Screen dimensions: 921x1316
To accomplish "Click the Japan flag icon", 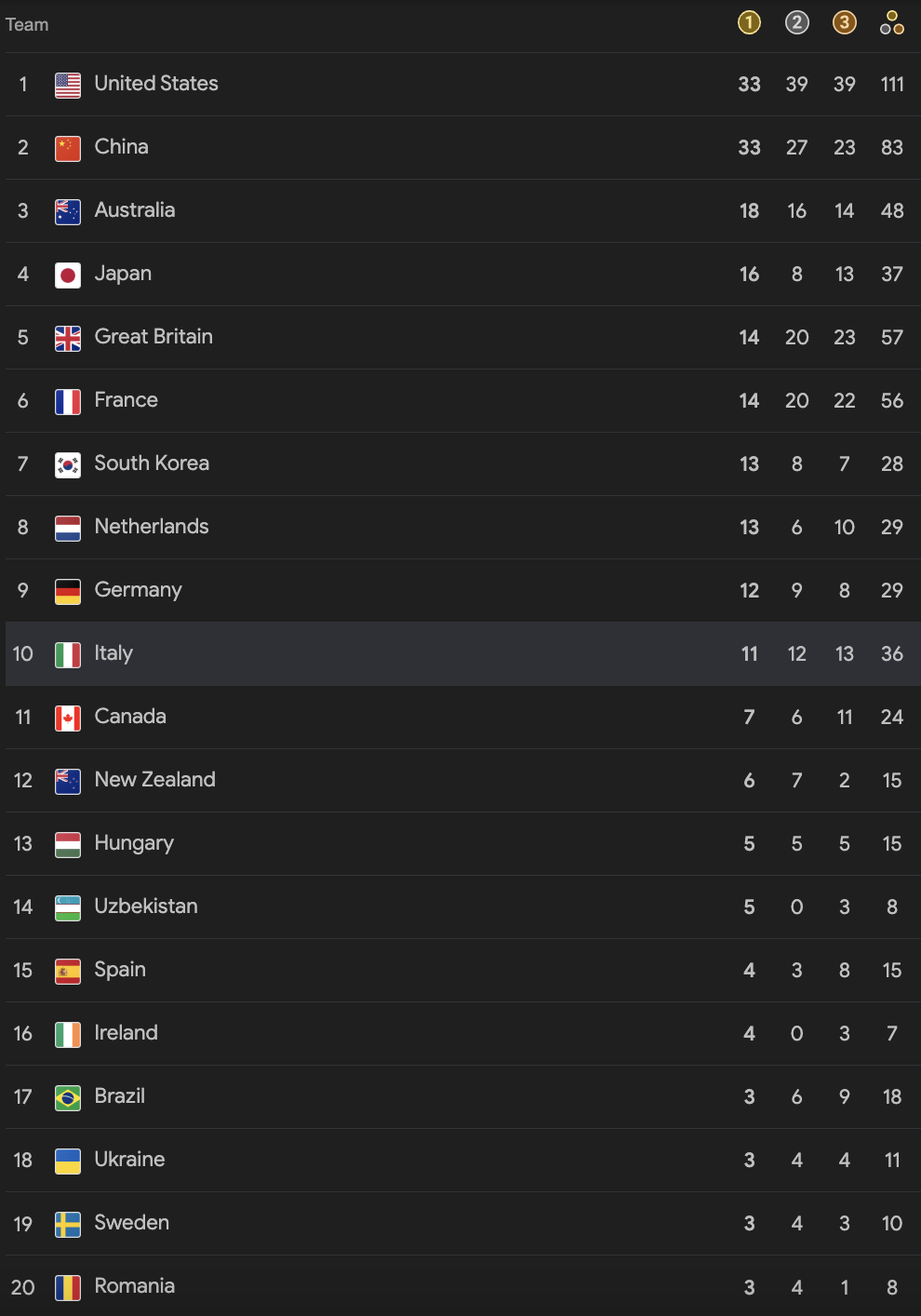I will pyautogui.click(x=68, y=275).
